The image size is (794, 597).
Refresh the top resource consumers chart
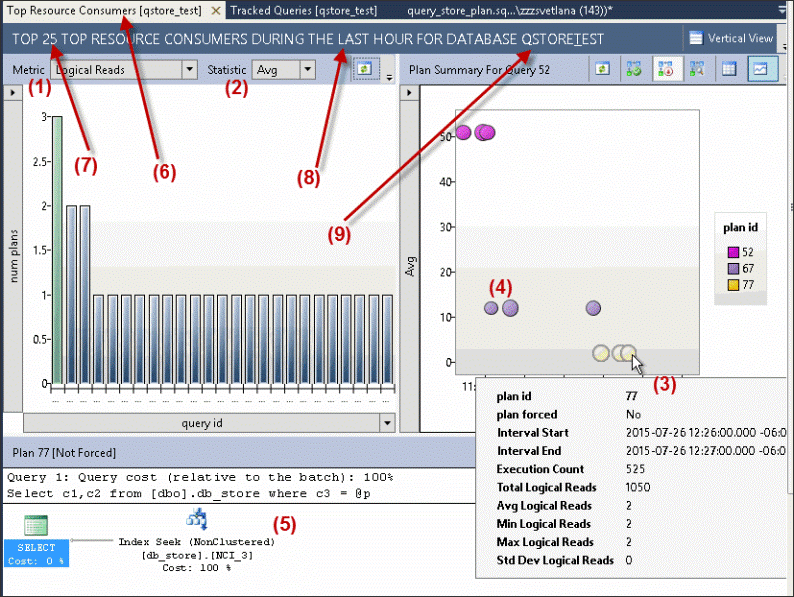click(x=364, y=69)
